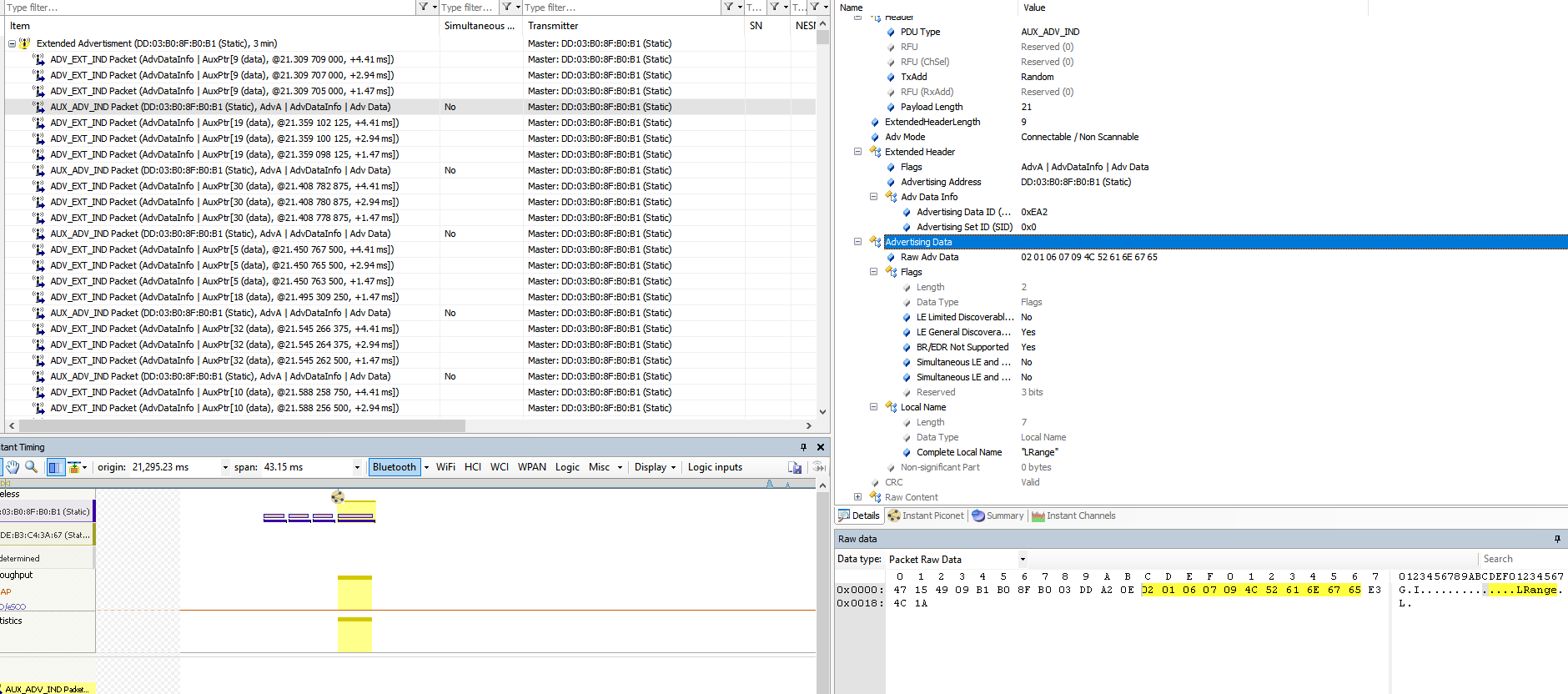Switch to the Instant Piconet tab
This screenshot has width=1568, height=694.
tap(926, 515)
